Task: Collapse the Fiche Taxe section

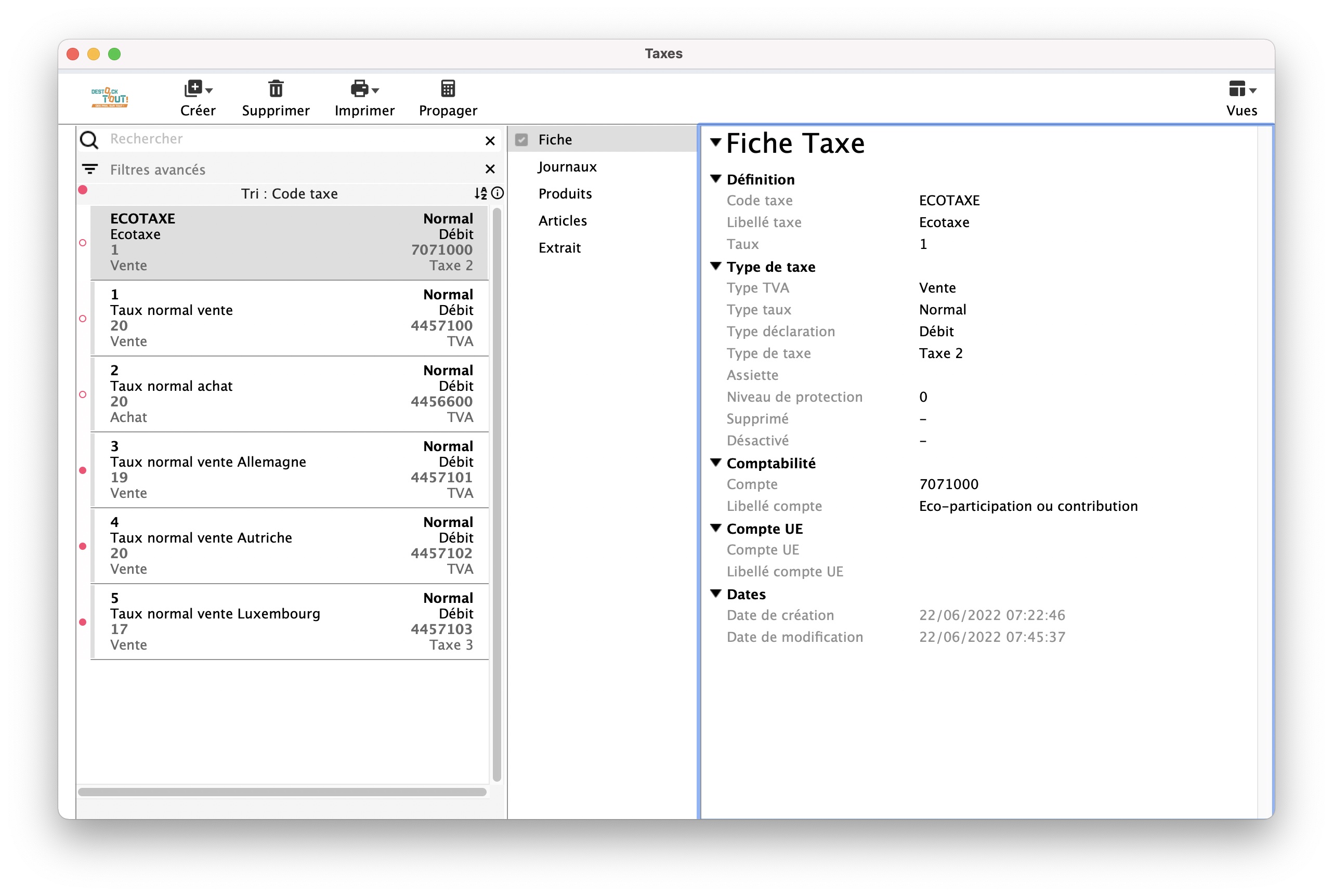Action: click(716, 142)
